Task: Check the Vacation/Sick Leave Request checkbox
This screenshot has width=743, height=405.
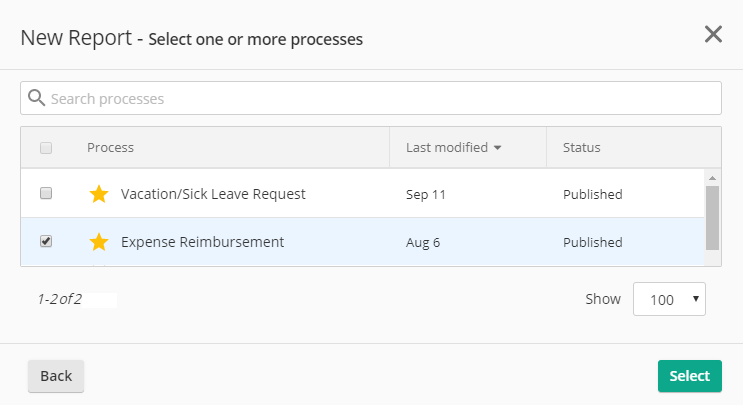Action: [x=46, y=193]
